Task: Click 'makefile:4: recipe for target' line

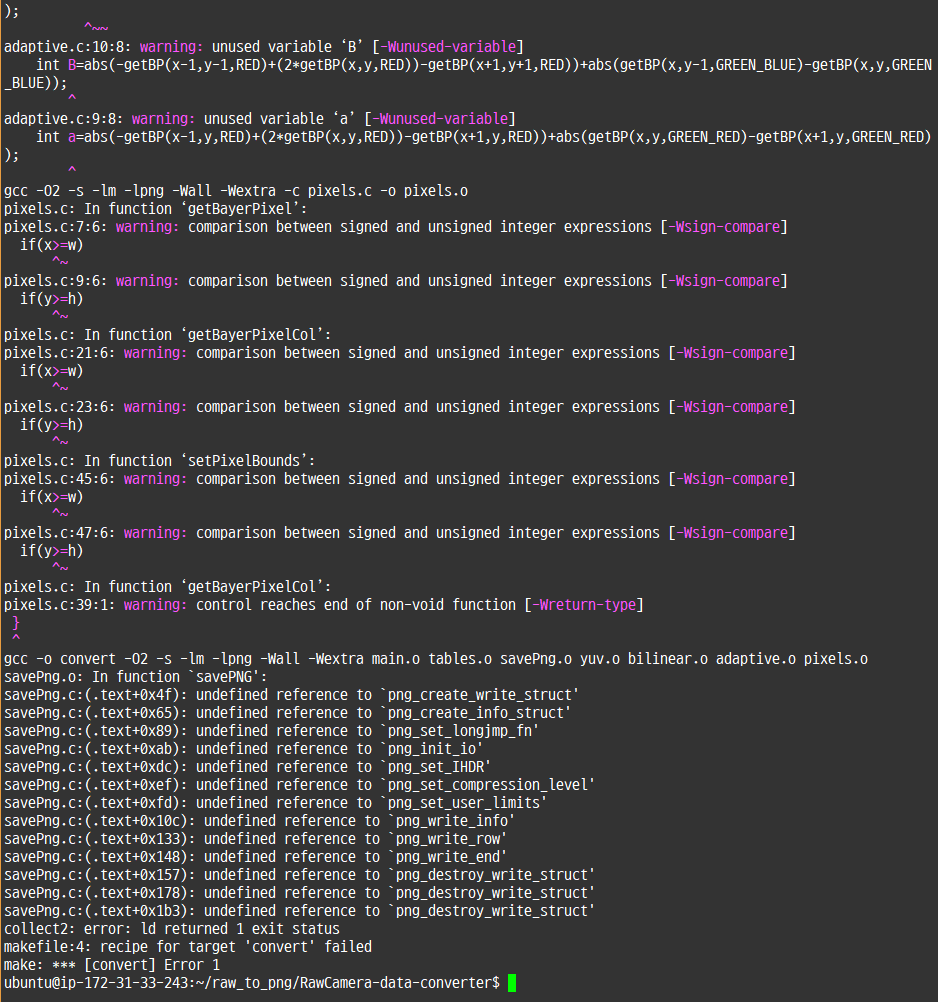Action: click(188, 947)
